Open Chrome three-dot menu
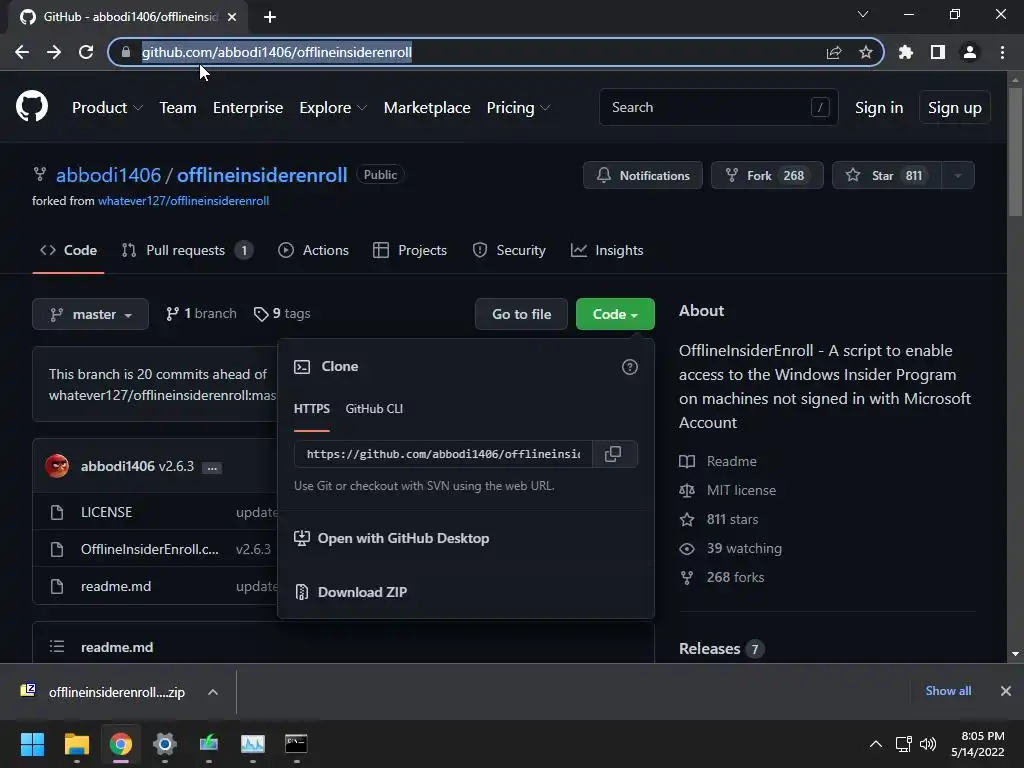 (x=1002, y=52)
